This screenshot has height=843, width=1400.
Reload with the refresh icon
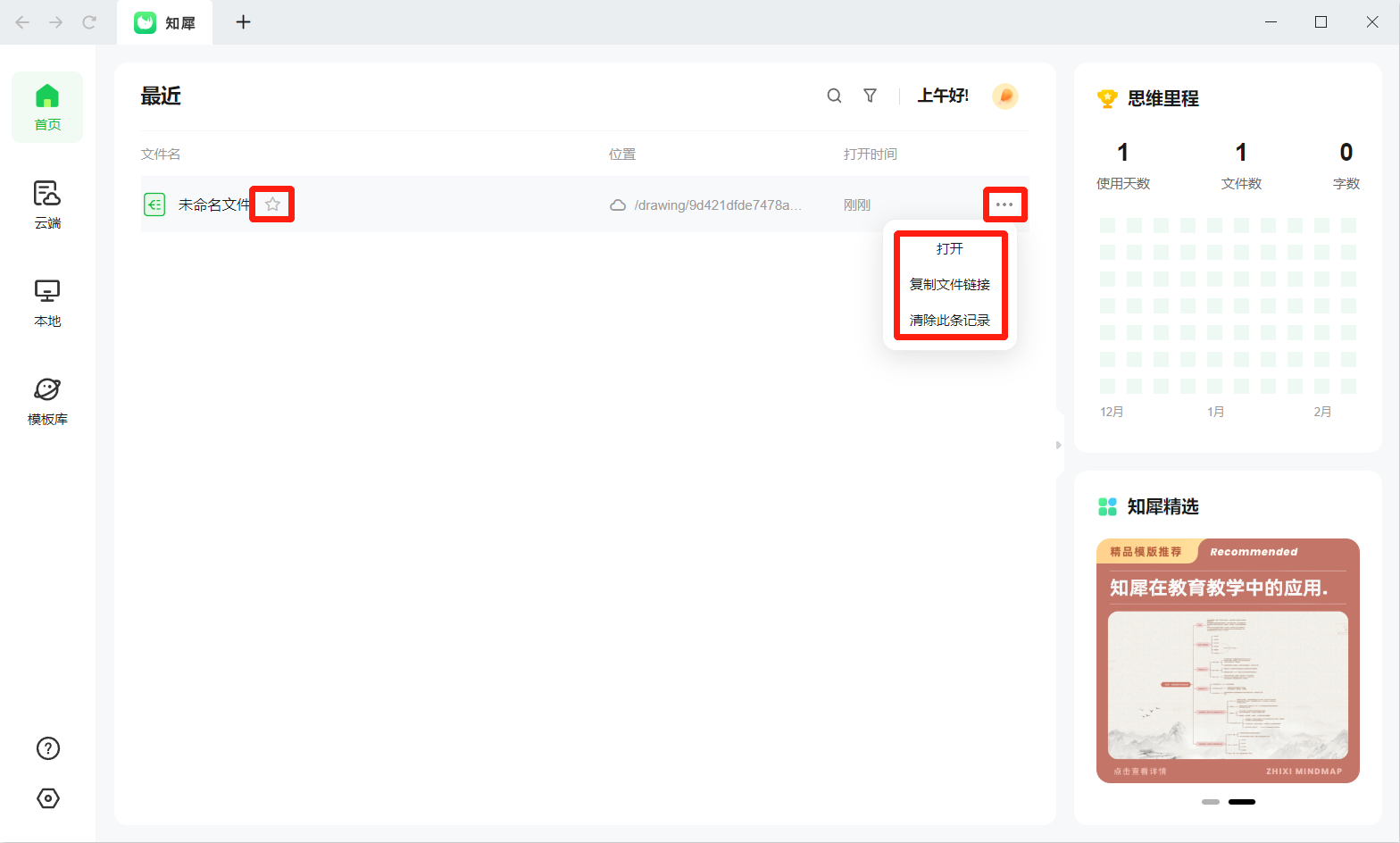89,22
